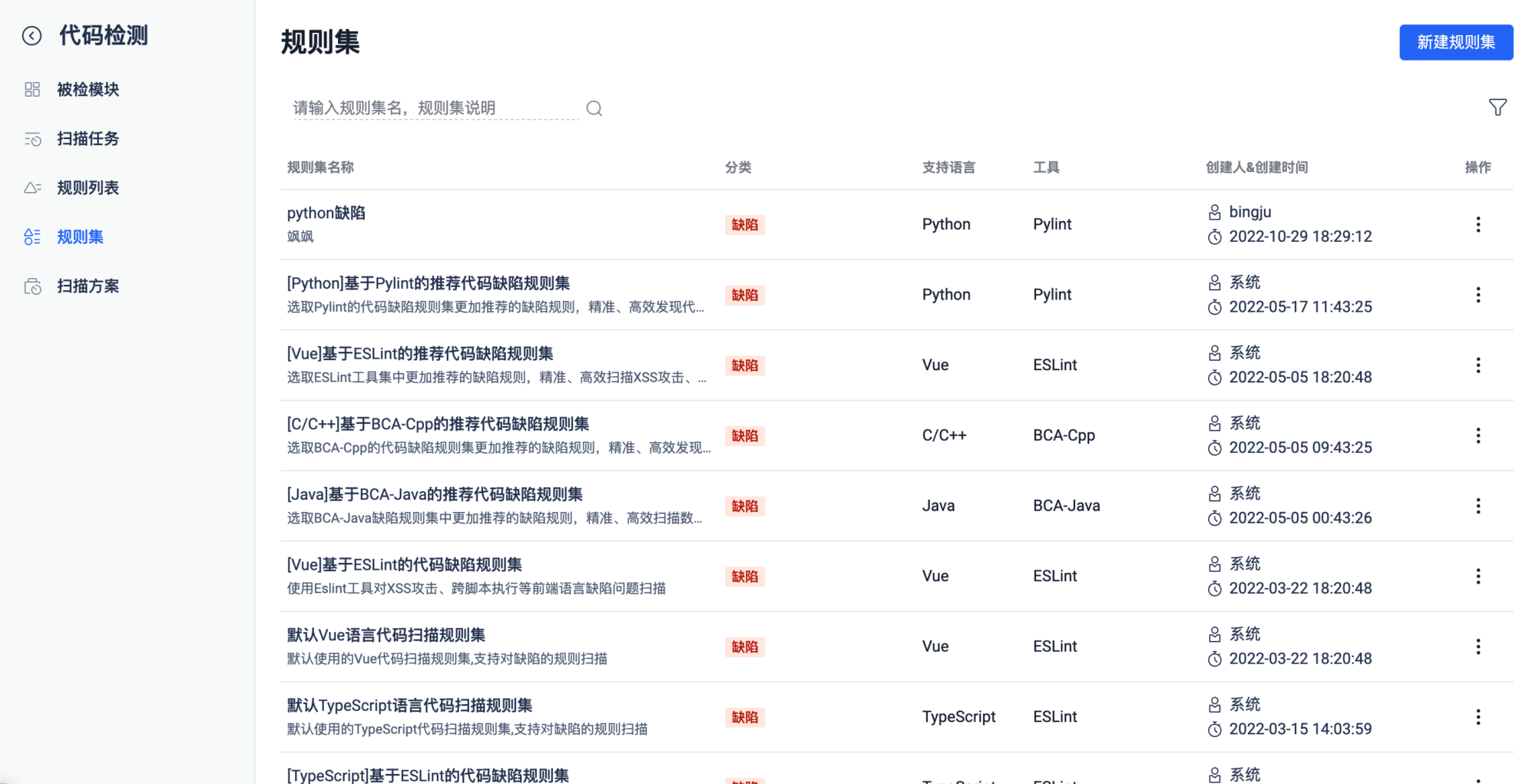Click the 被检模块 grid icon
The width and height of the screenshot is (1536, 784).
point(32,90)
